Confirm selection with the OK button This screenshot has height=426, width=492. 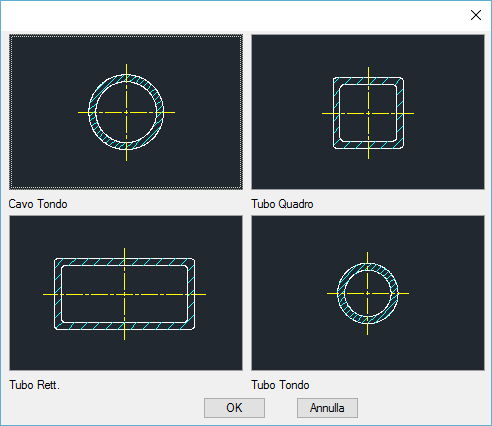click(x=234, y=408)
